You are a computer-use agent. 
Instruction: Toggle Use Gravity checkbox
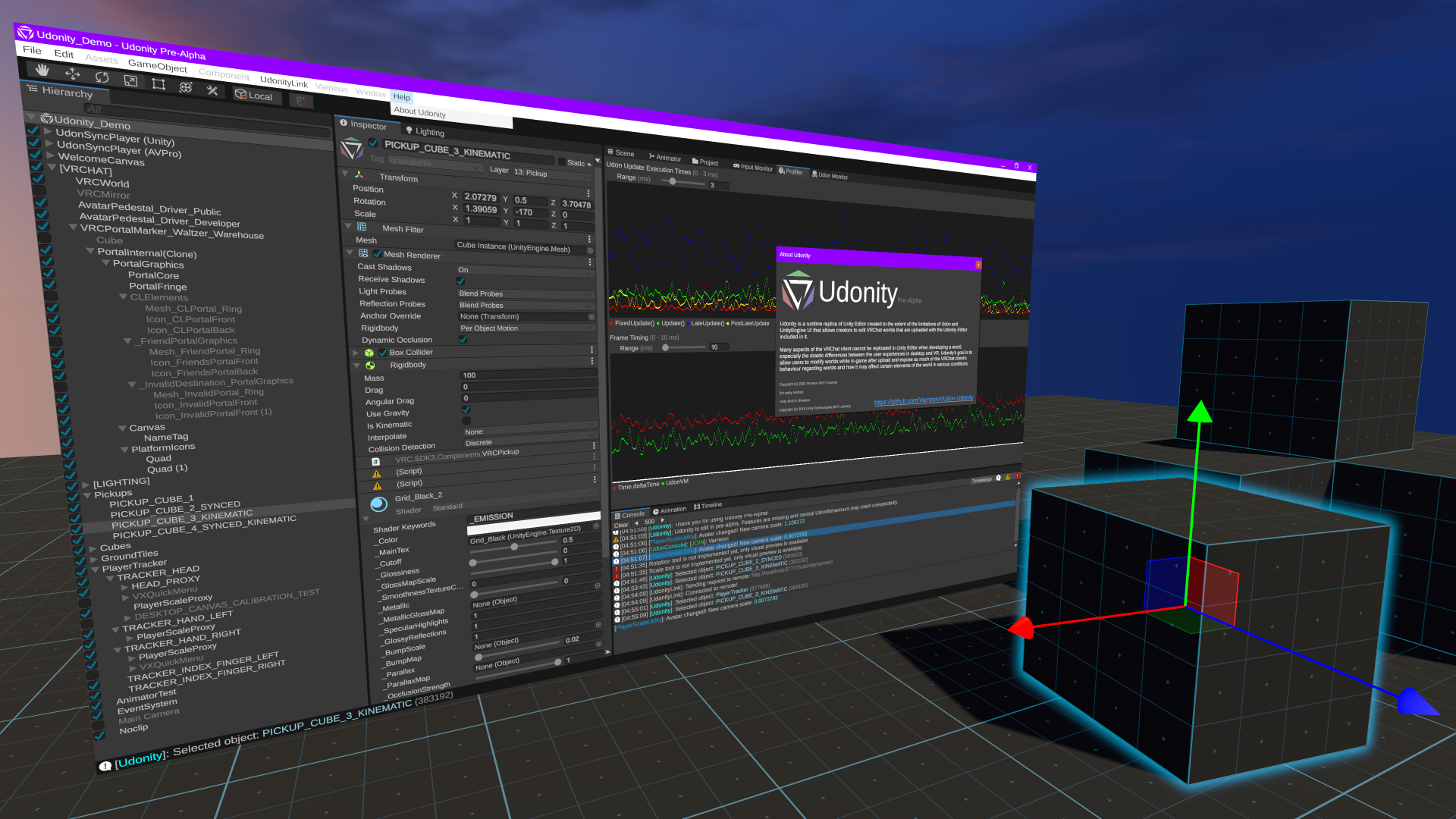click(466, 409)
